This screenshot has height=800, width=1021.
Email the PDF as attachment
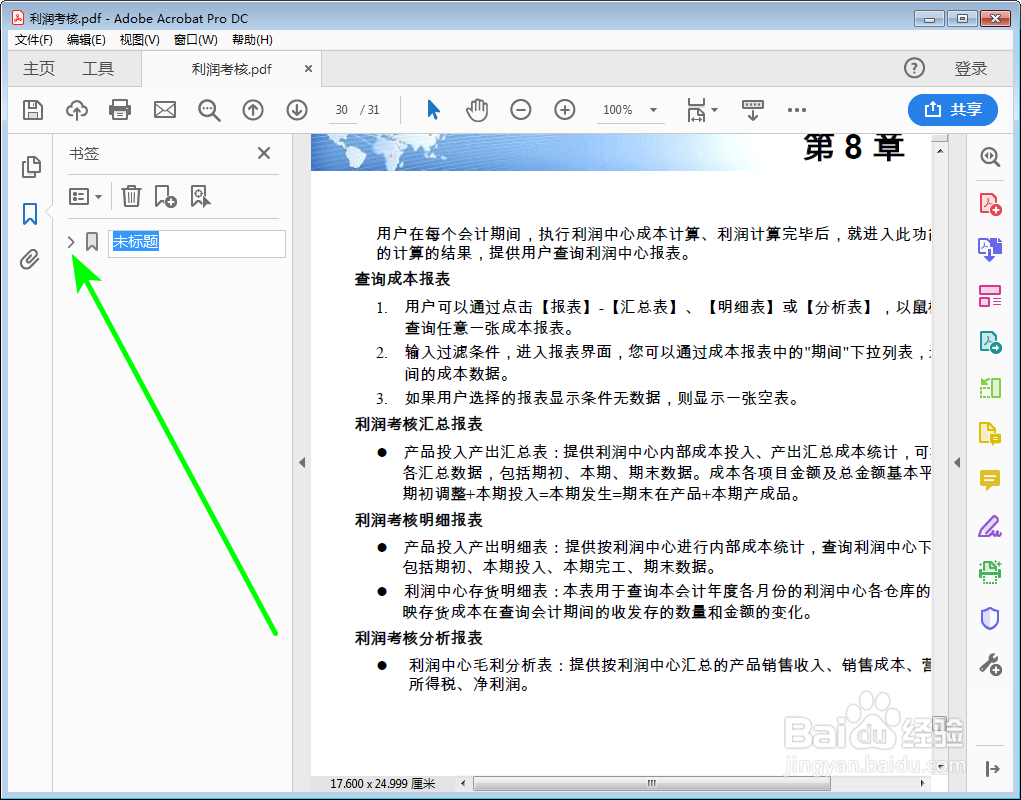click(x=164, y=110)
